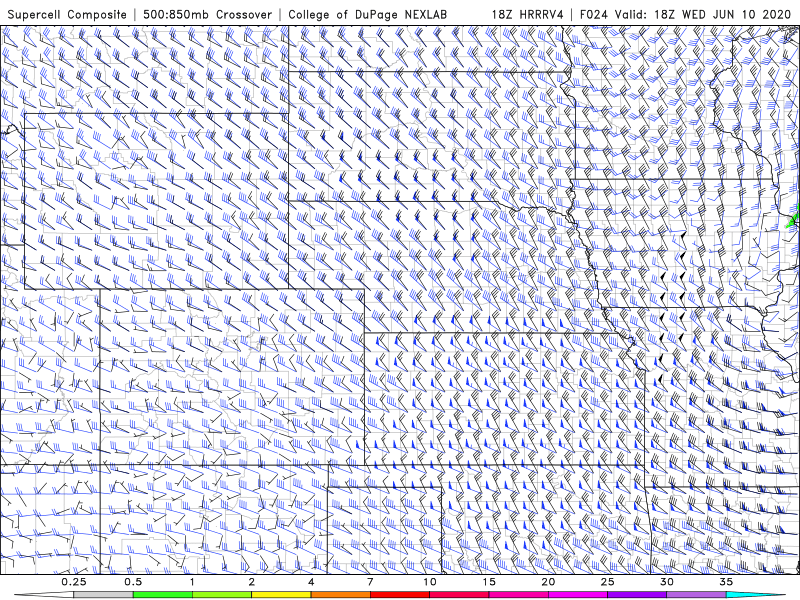
Task: Click the '500:850mb Crossover' header text
Action: point(207,14)
